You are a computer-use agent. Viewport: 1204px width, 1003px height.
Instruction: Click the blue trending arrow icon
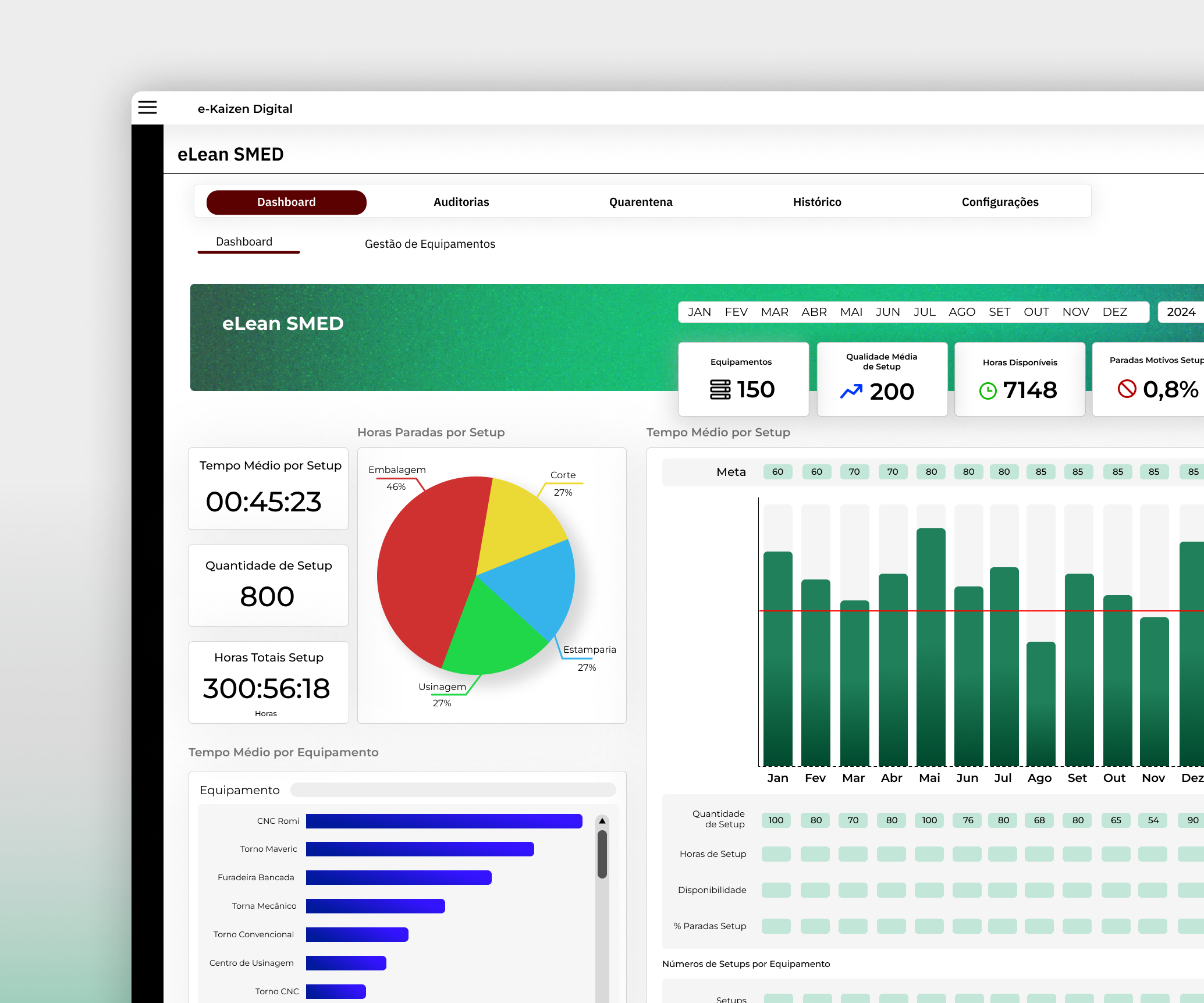click(851, 391)
